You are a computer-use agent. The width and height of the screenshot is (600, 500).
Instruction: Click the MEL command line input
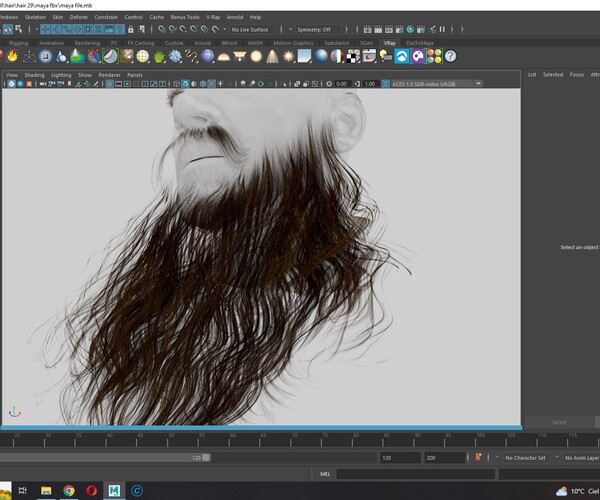click(416, 474)
